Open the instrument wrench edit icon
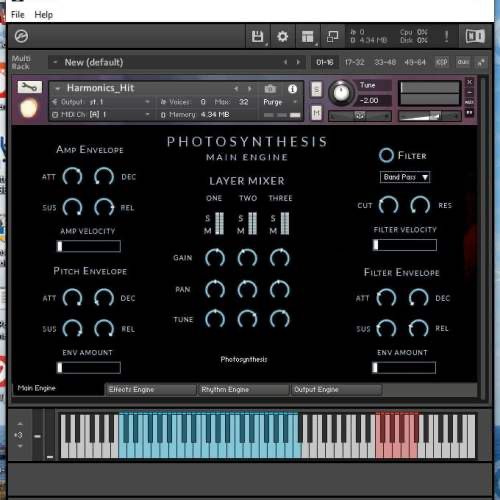500x500 pixels. pos(30,87)
